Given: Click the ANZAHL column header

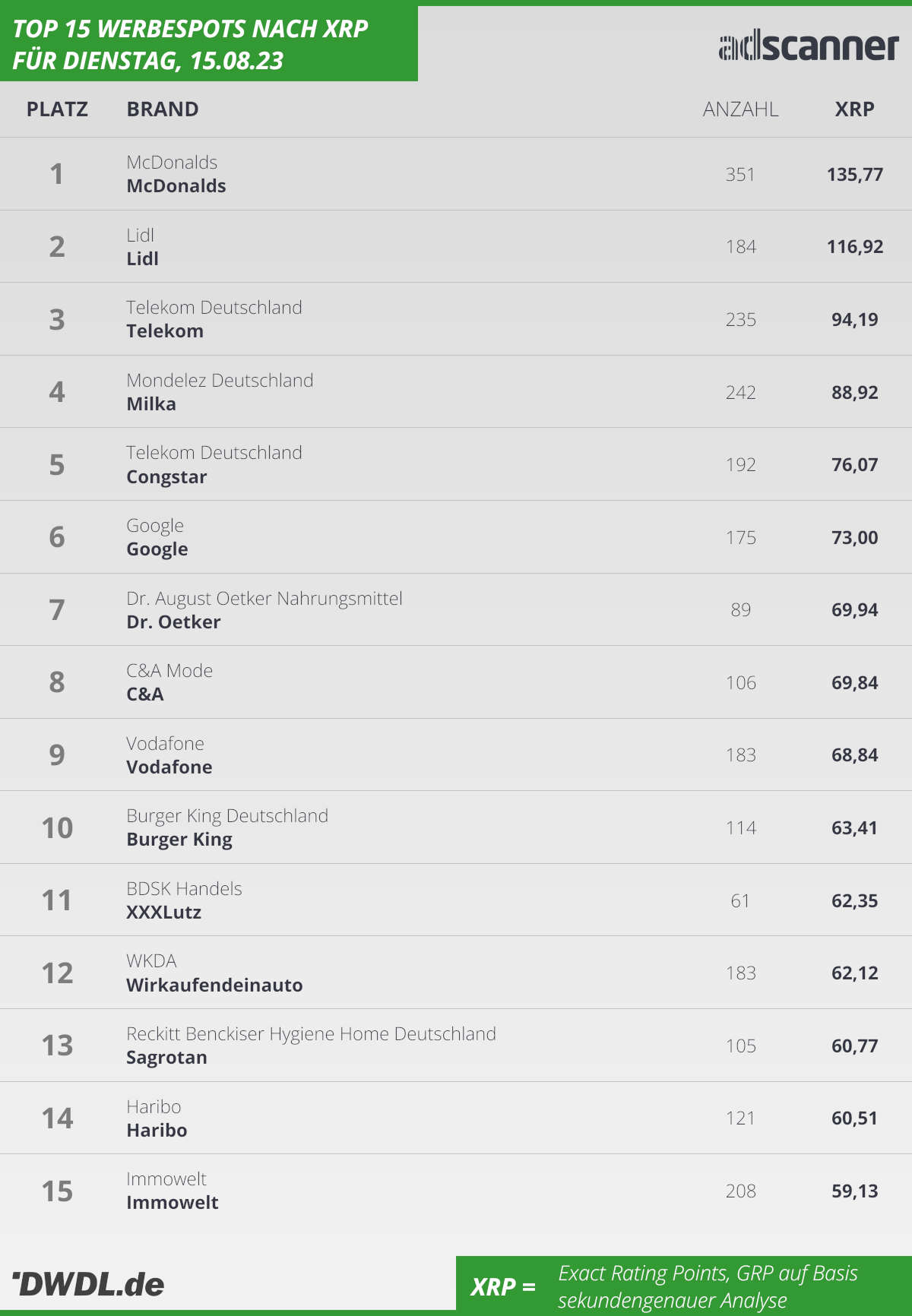Looking at the screenshot, I should (x=740, y=109).
